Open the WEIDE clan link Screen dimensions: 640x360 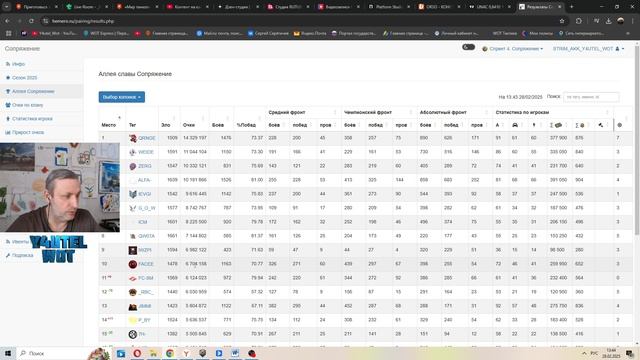pyautogui.click(x=146, y=152)
